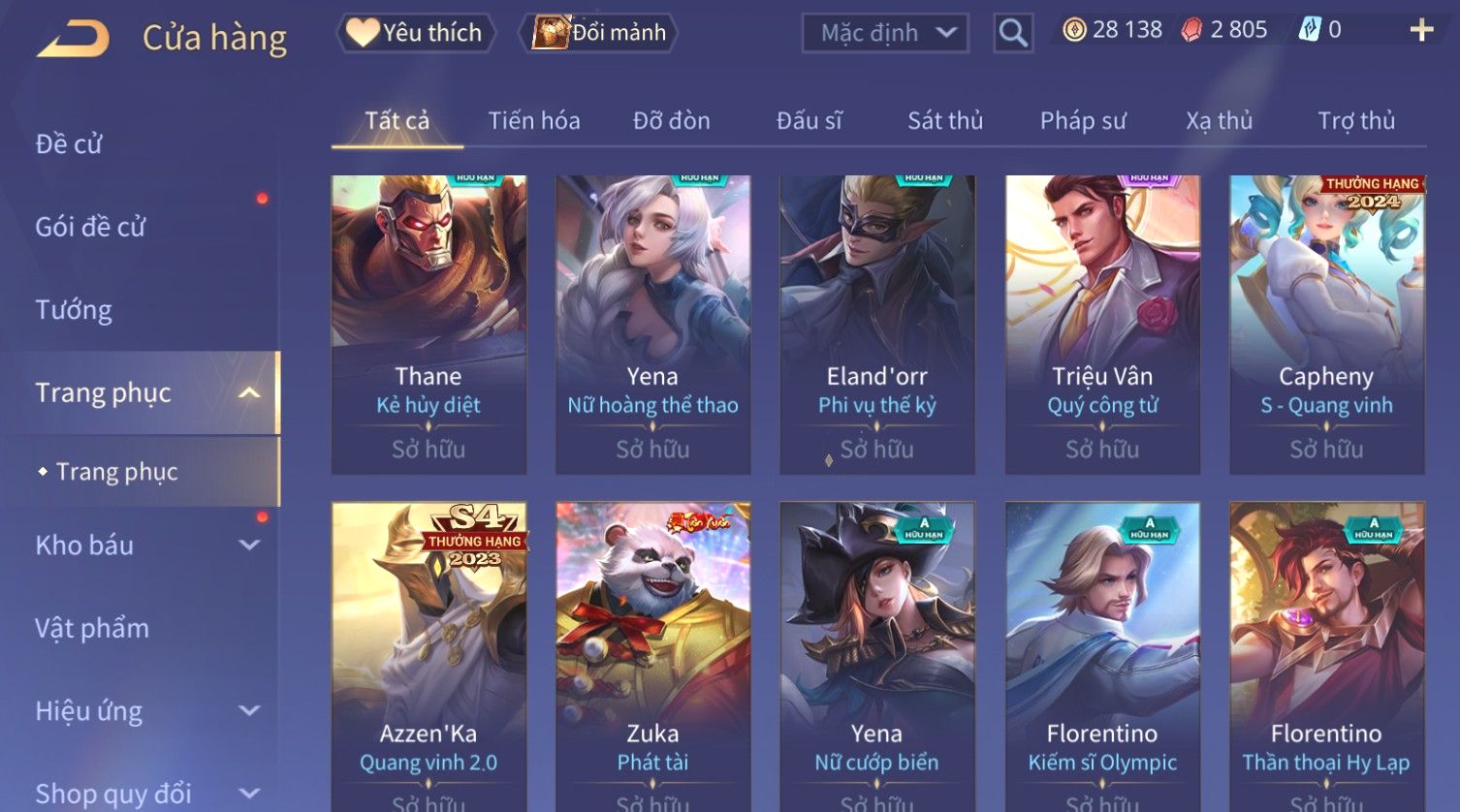Select Capheny S - Quang vinh skin card
The width and height of the screenshot is (1460, 812).
(1327, 325)
